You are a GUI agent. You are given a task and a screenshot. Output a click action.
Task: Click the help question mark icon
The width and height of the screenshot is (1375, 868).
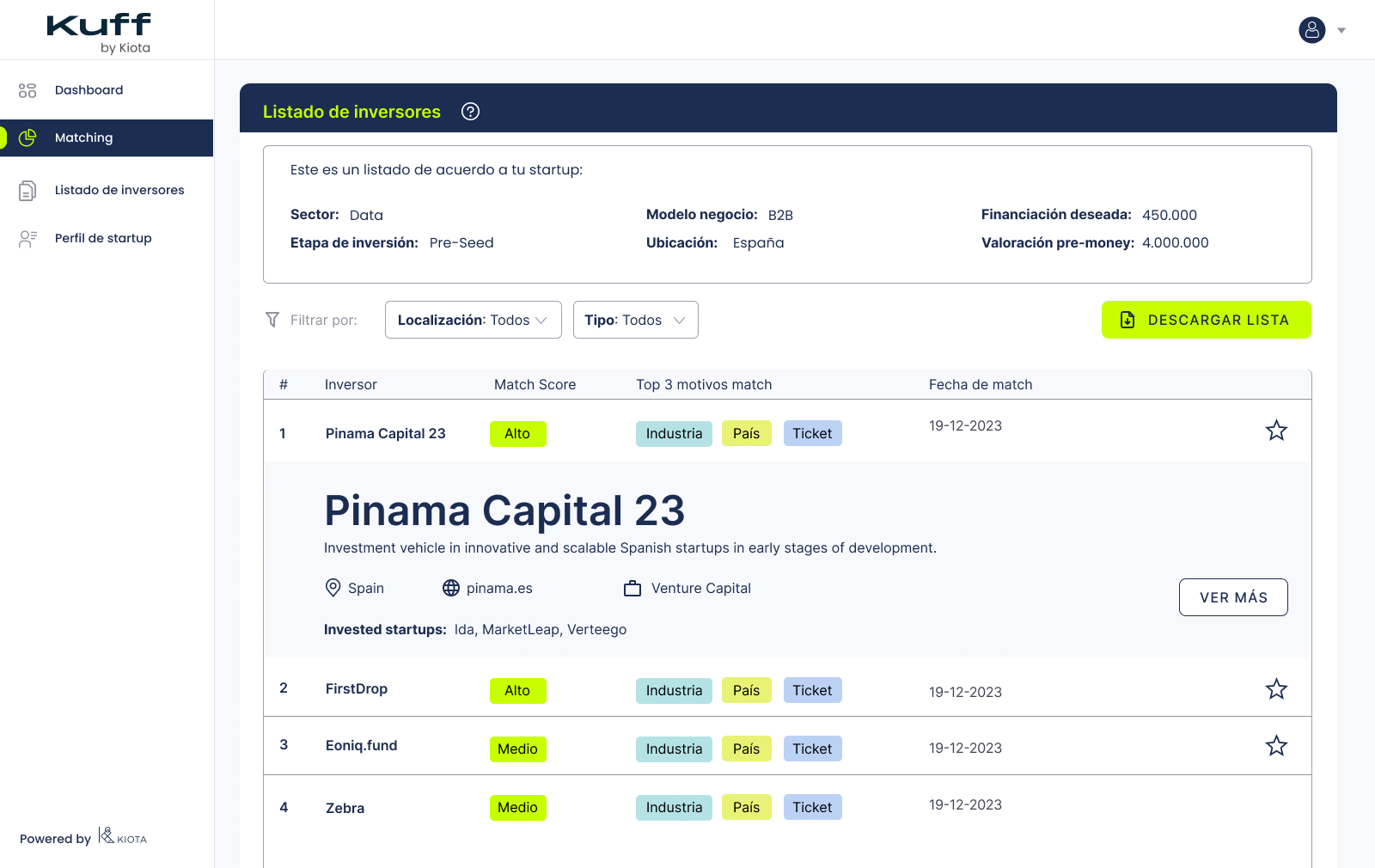(x=470, y=112)
